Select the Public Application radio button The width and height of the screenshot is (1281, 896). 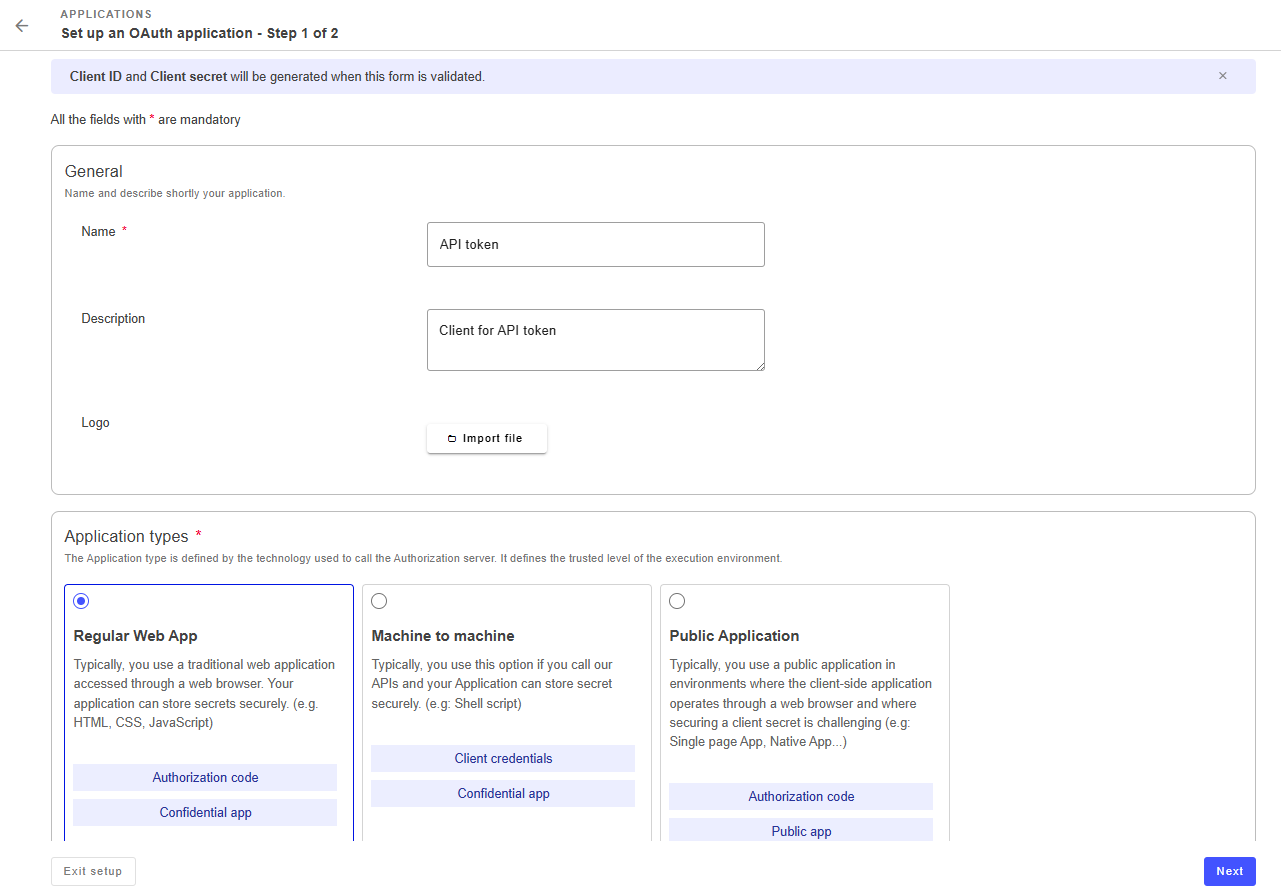(x=677, y=601)
